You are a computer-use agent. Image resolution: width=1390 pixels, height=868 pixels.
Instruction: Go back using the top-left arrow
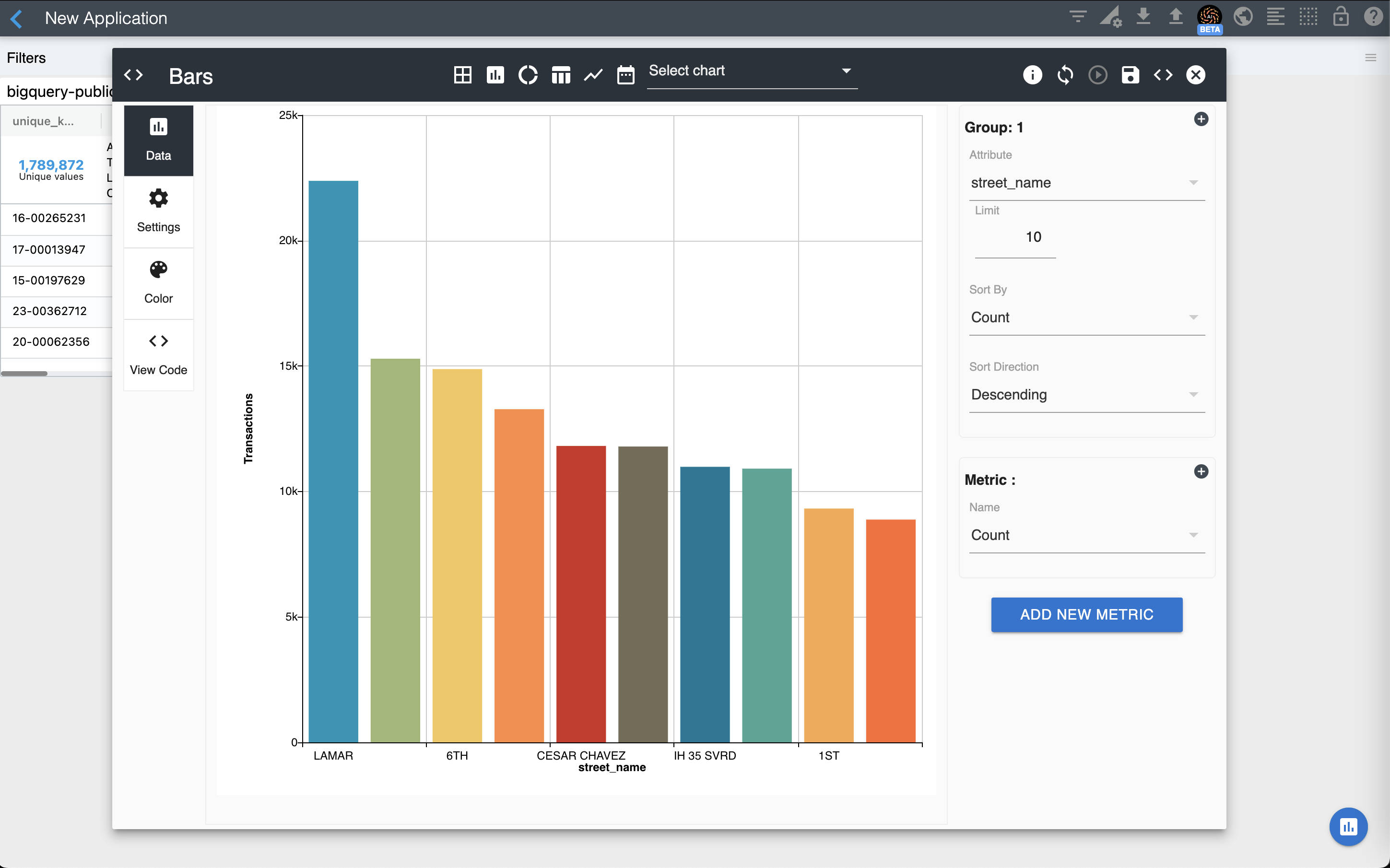17,18
